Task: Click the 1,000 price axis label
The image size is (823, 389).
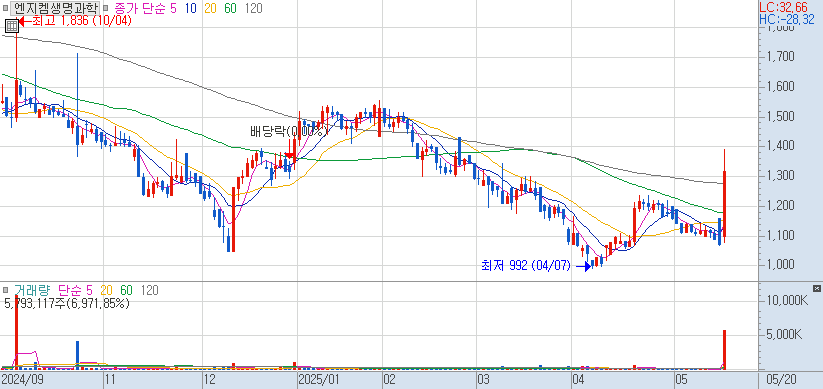Action: pyautogui.click(x=780, y=265)
